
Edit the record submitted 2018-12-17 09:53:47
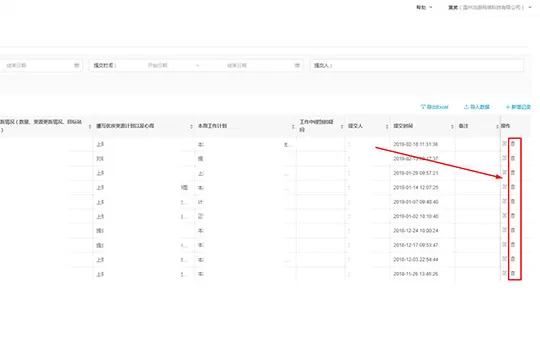click(x=505, y=245)
